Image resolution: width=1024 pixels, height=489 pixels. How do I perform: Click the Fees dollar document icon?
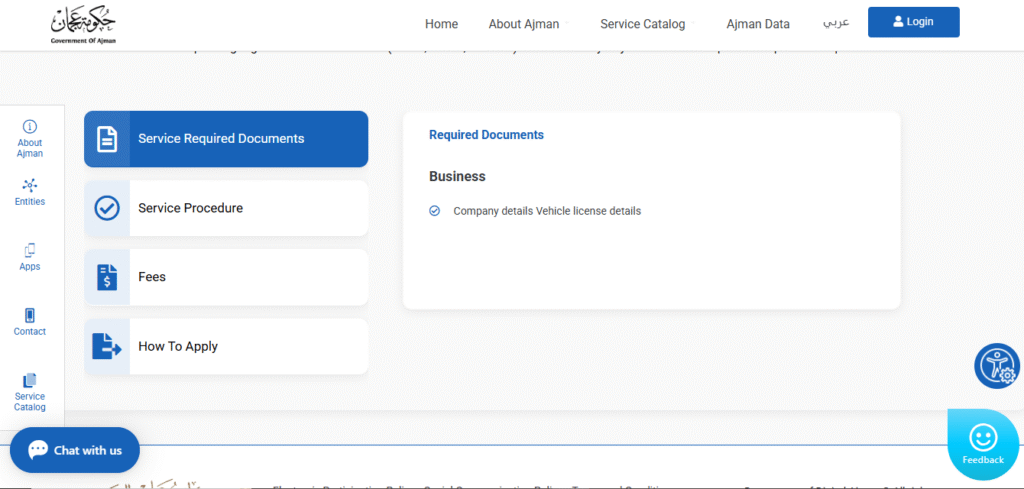(x=107, y=277)
